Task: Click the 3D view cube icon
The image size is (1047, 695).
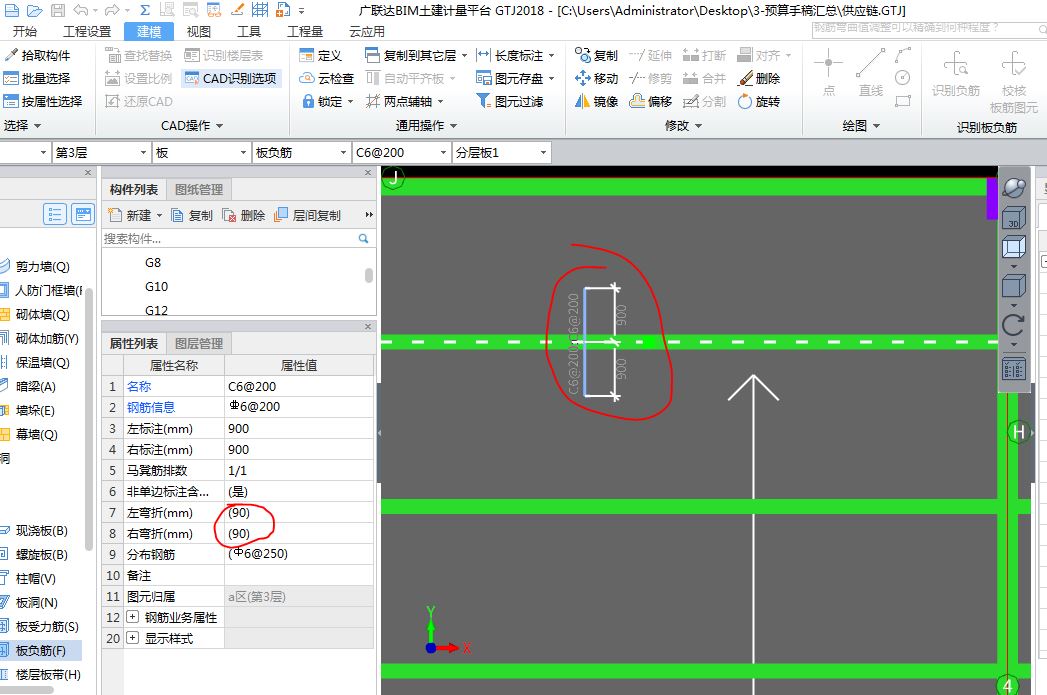Action: point(1014,218)
